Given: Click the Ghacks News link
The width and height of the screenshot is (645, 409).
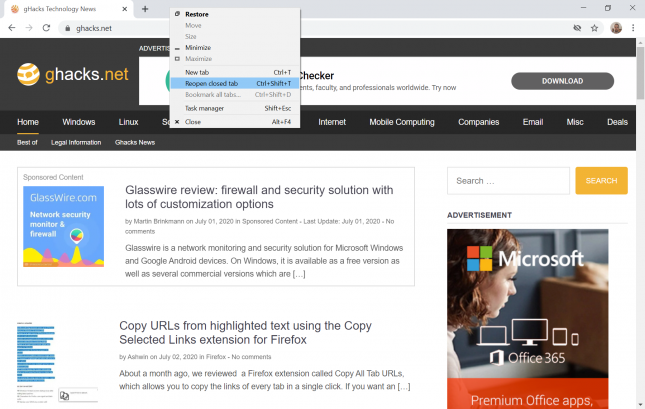Looking at the screenshot, I should tap(135, 142).
